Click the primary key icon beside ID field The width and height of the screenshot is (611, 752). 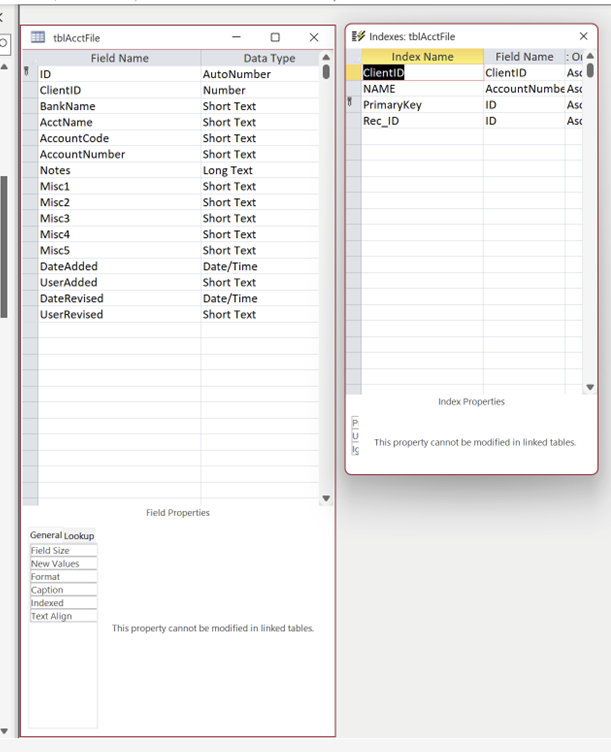(27, 71)
